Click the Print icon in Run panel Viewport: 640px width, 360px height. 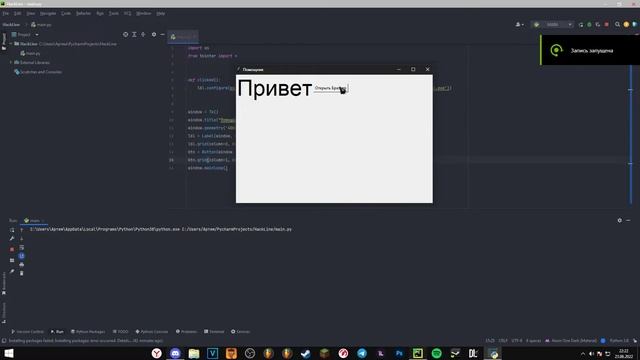tap(22, 264)
